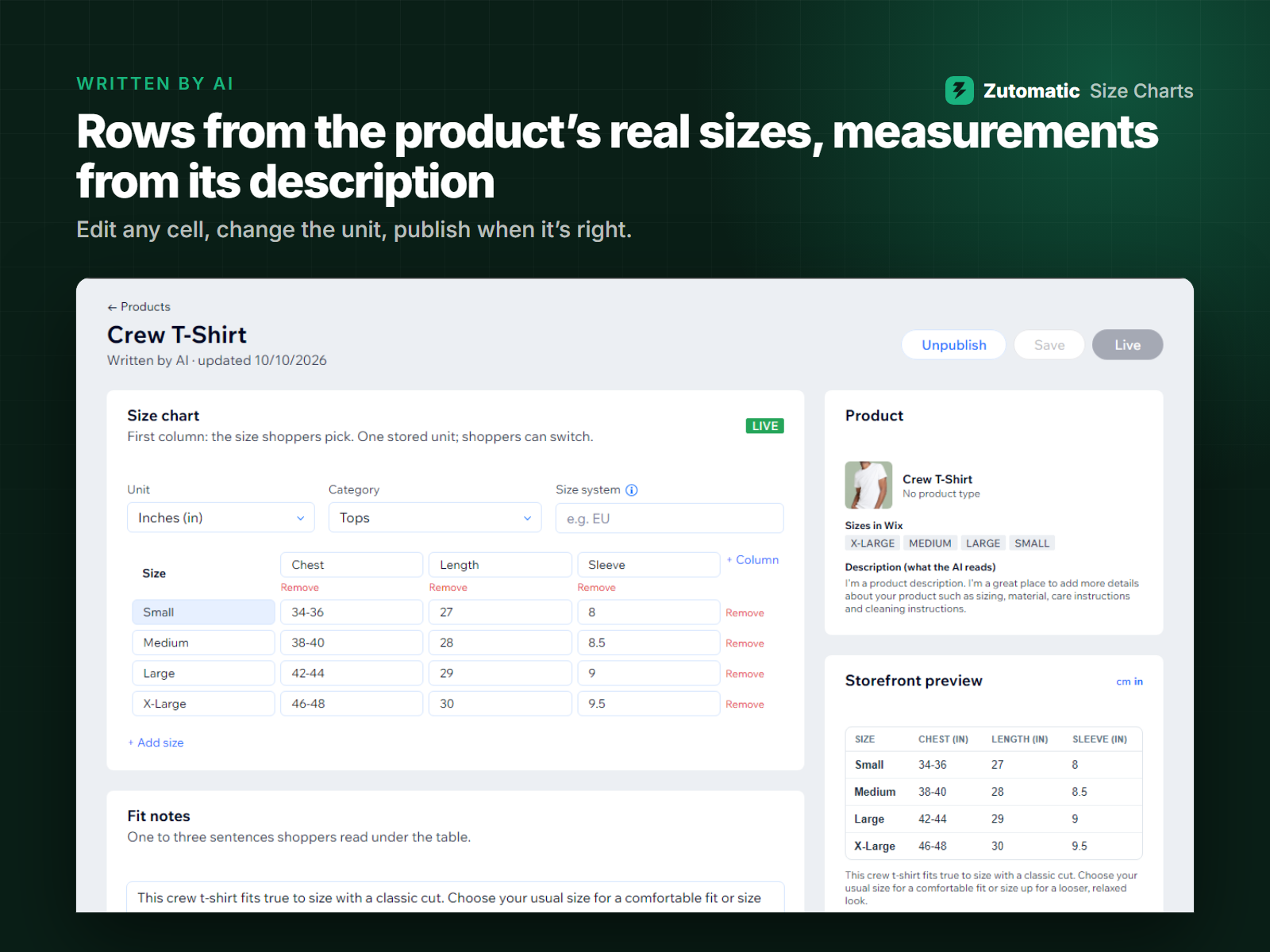Remove the Small size row
This screenshot has width=1270, height=952.
[745, 613]
